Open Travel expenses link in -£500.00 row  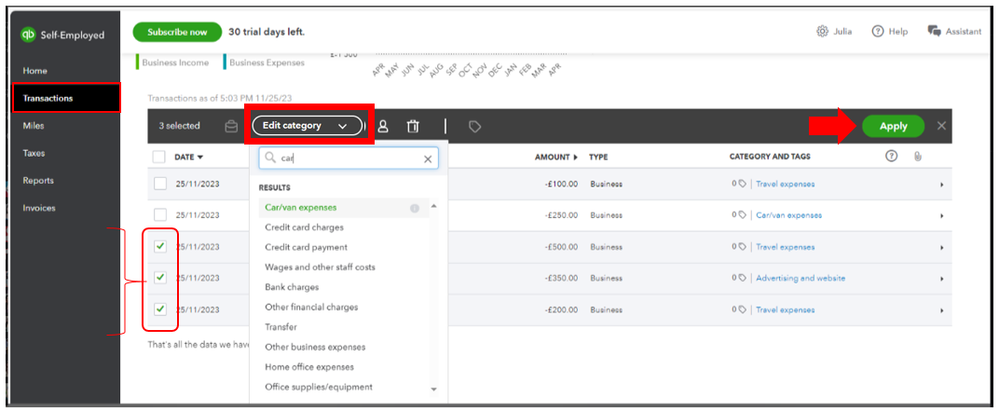785,247
